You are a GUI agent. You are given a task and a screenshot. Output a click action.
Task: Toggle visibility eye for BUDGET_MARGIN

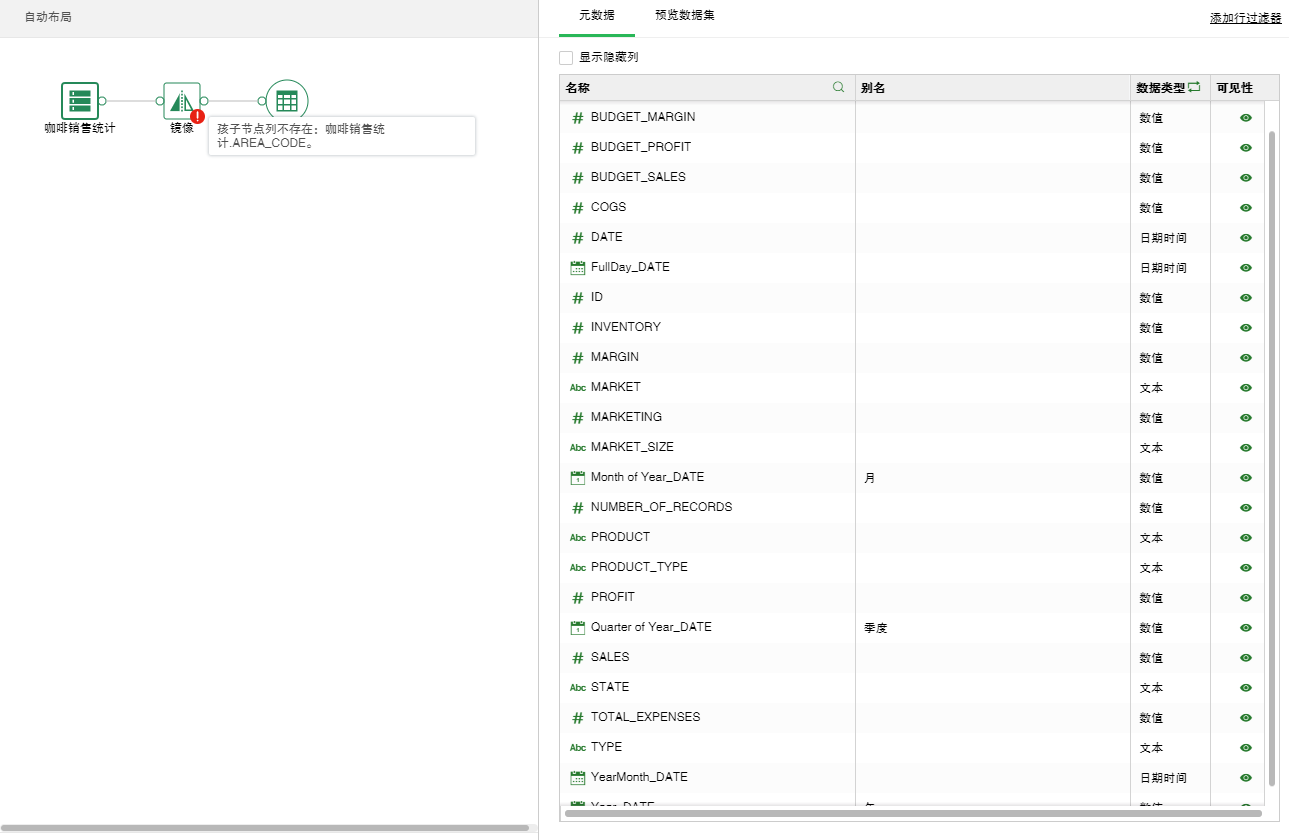(x=1245, y=118)
